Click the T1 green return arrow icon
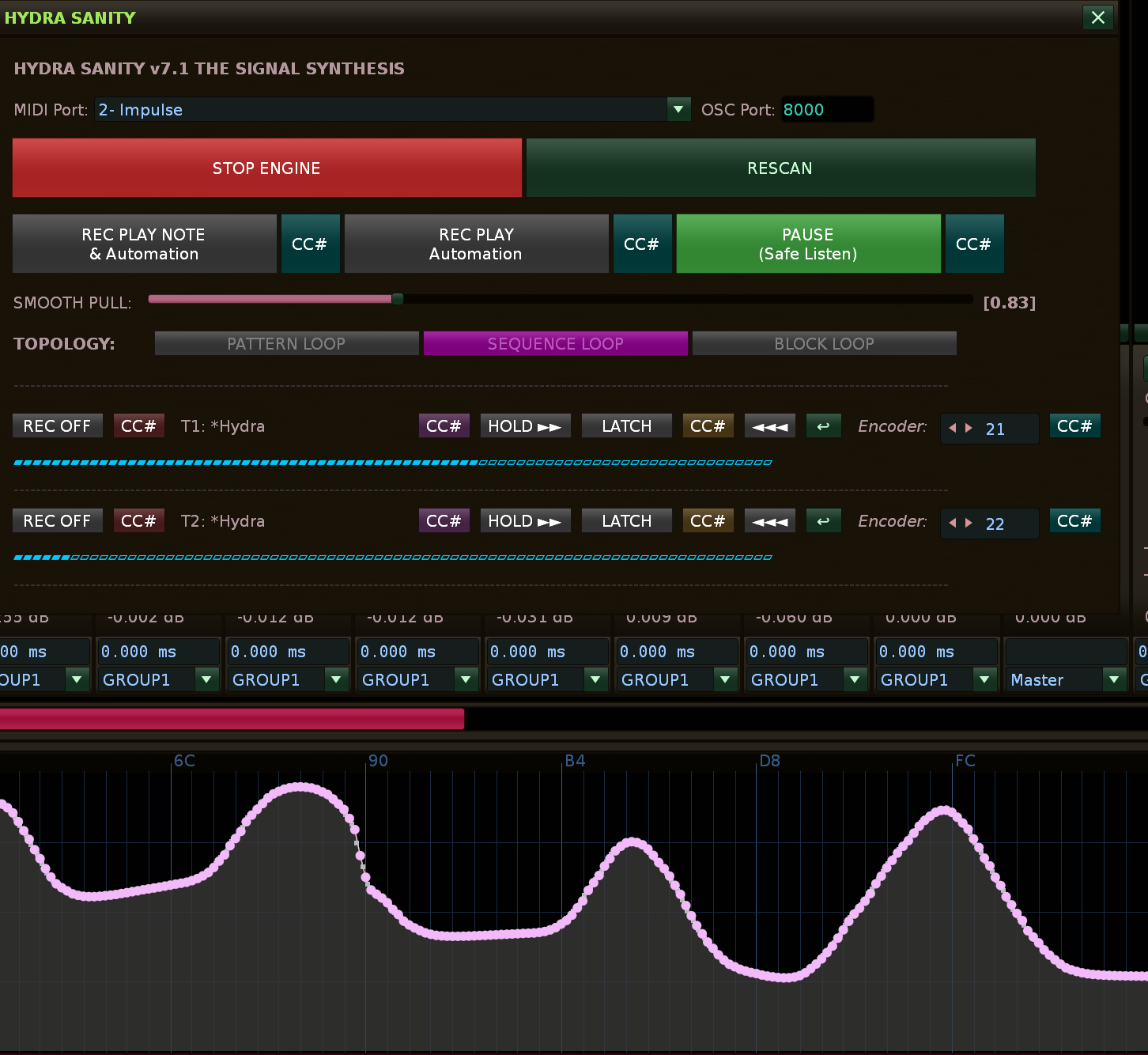Screen dimensions: 1148x1055 pyautogui.click(x=823, y=426)
